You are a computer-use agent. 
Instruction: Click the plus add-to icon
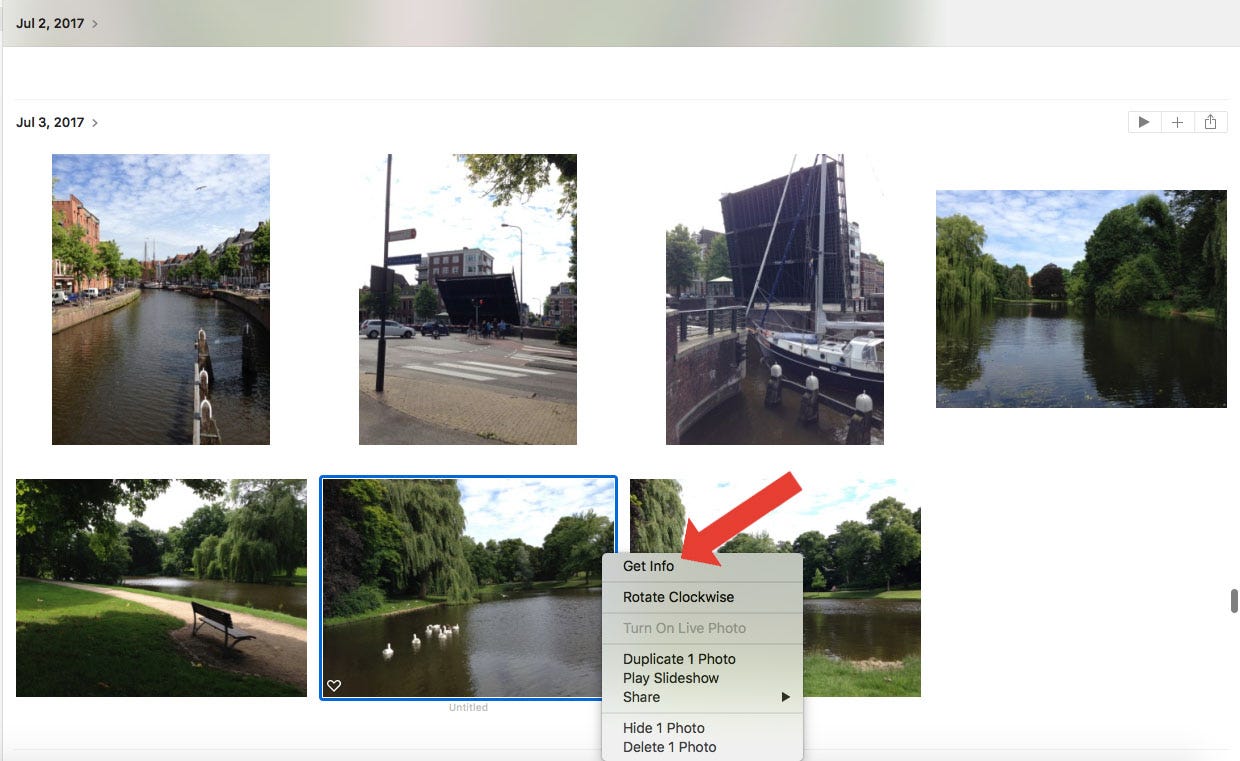pyautogui.click(x=1177, y=122)
